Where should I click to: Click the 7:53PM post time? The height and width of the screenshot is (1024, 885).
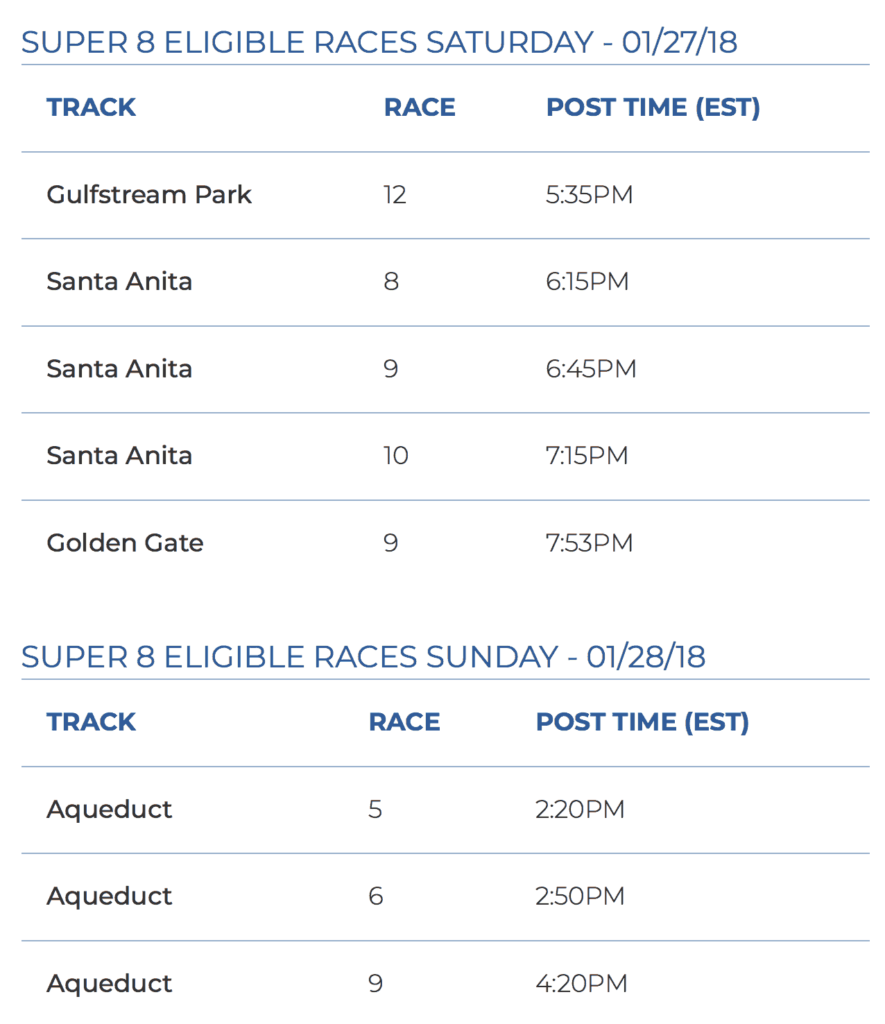point(589,543)
